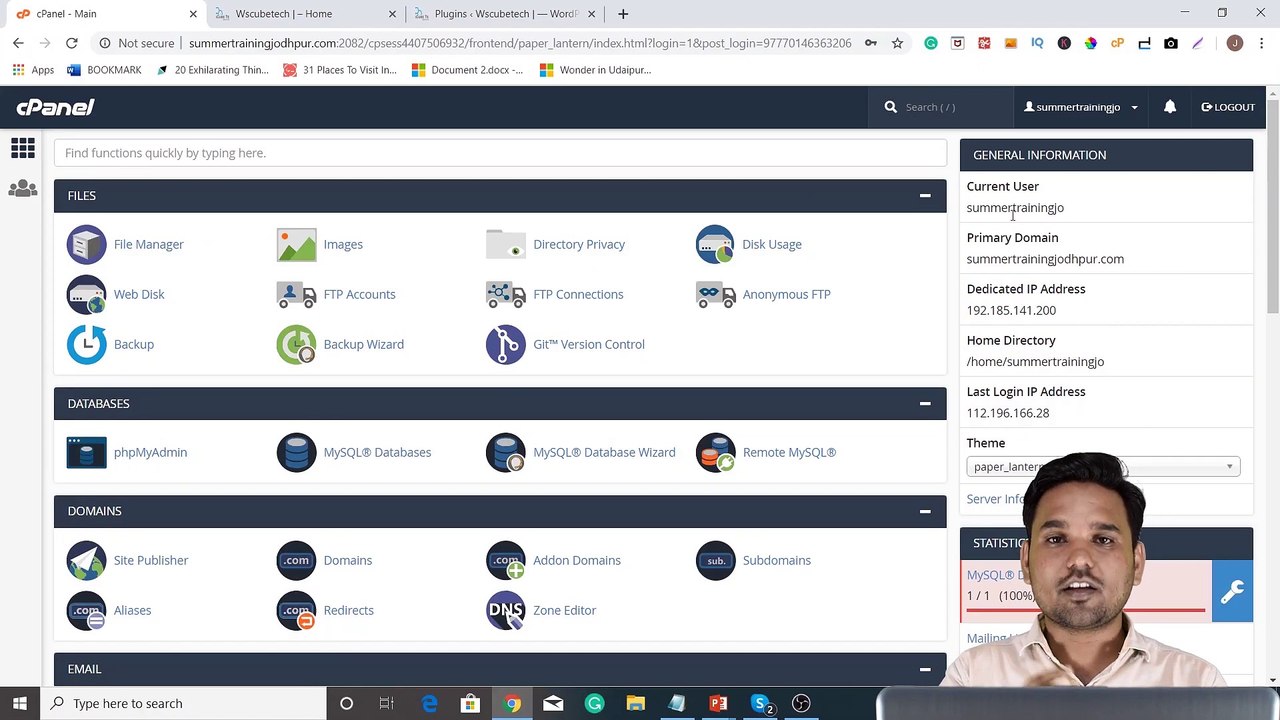Open Task View on the taskbar
Viewport: 1280px width, 720px height.
tap(387, 703)
